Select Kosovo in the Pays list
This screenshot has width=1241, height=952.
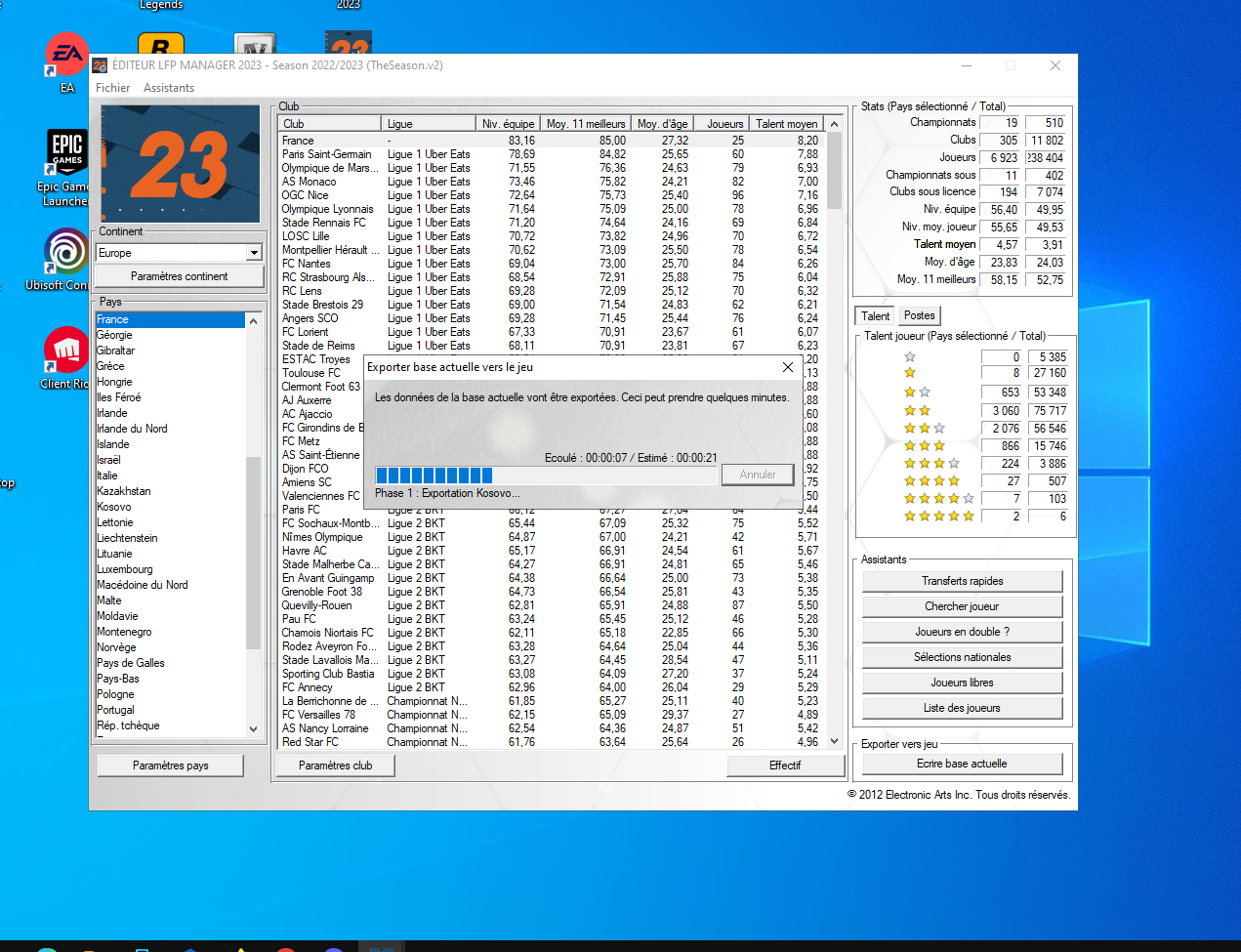170,507
